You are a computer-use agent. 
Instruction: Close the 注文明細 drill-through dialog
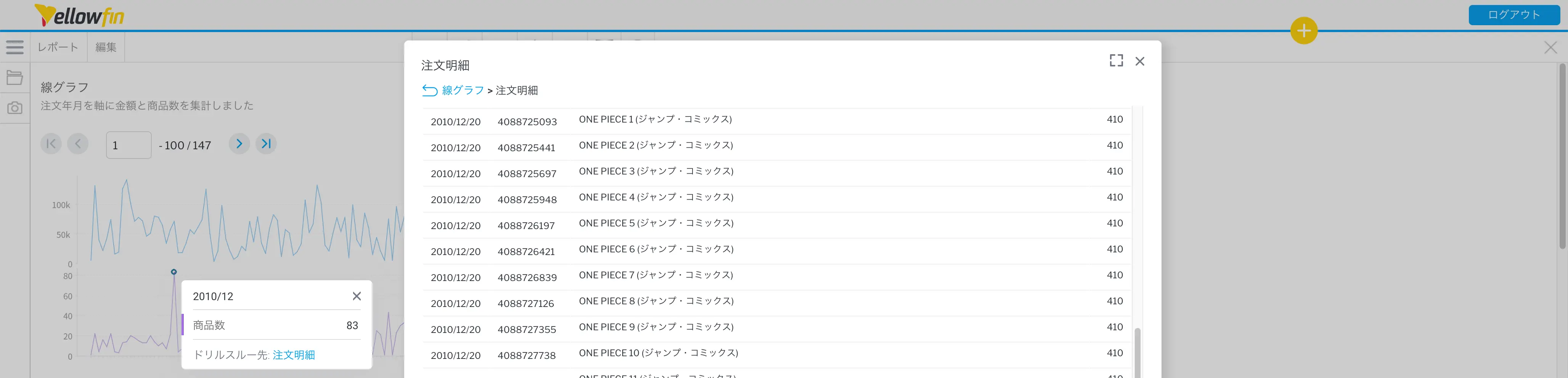(1139, 61)
